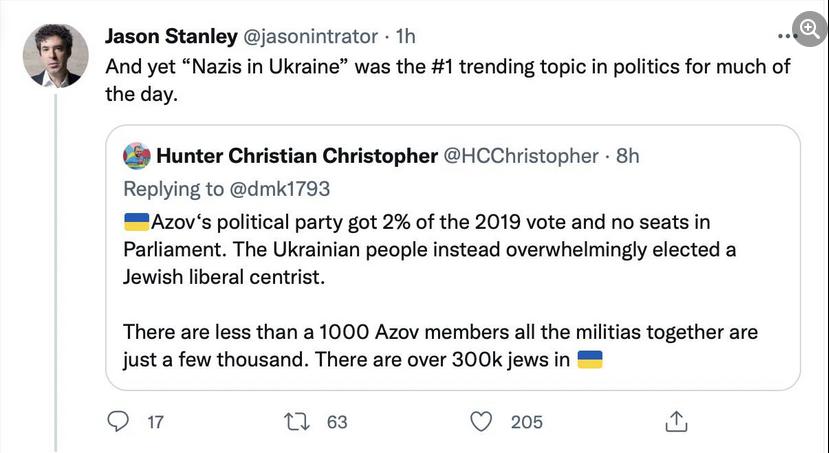This screenshot has width=829, height=453.
Task: Click the retweet arrows icon
Action: tap(297, 422)
